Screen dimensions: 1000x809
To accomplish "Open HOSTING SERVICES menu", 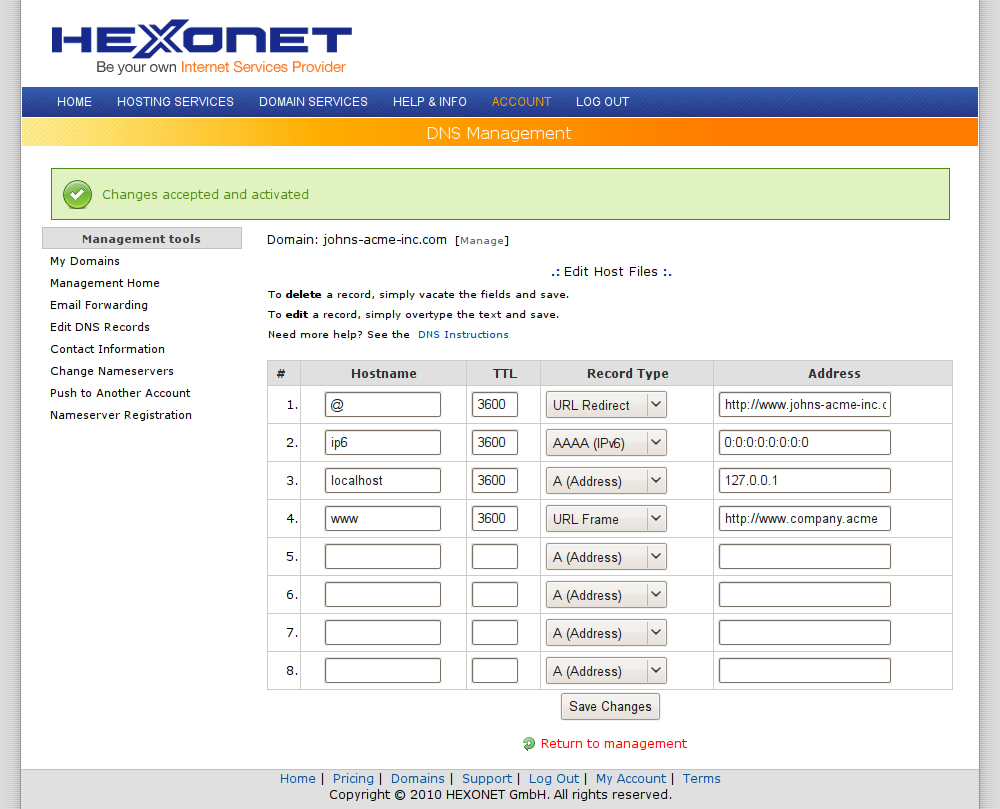I will coord(175,102).
